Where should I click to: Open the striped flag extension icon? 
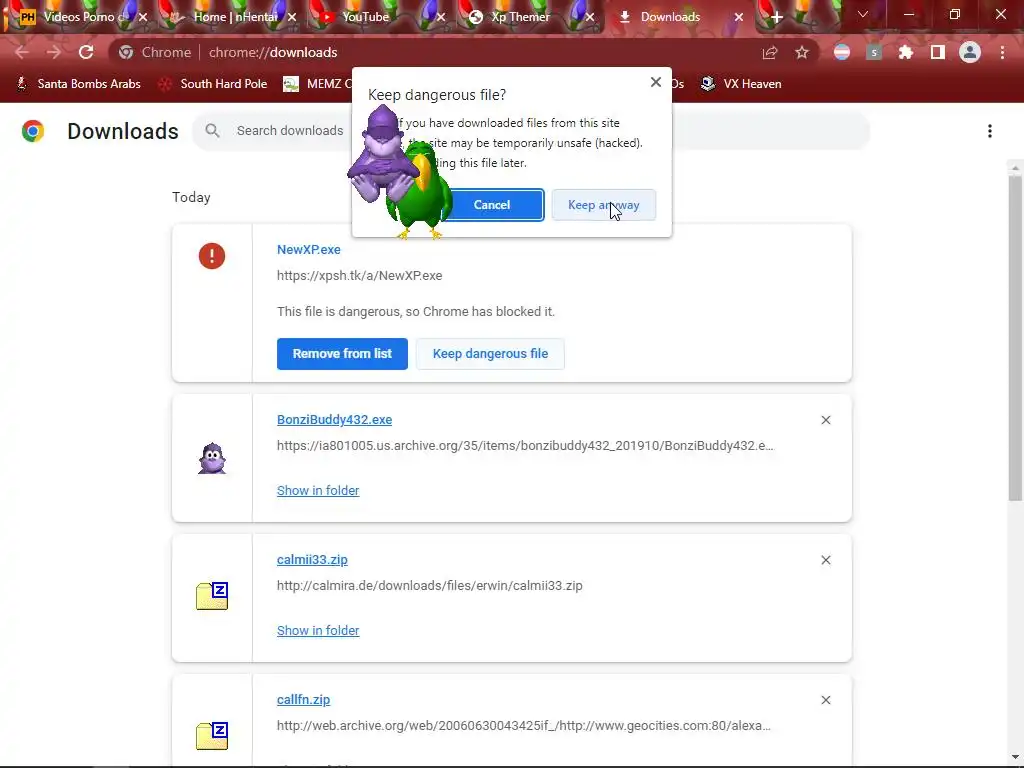coord(842,52)
